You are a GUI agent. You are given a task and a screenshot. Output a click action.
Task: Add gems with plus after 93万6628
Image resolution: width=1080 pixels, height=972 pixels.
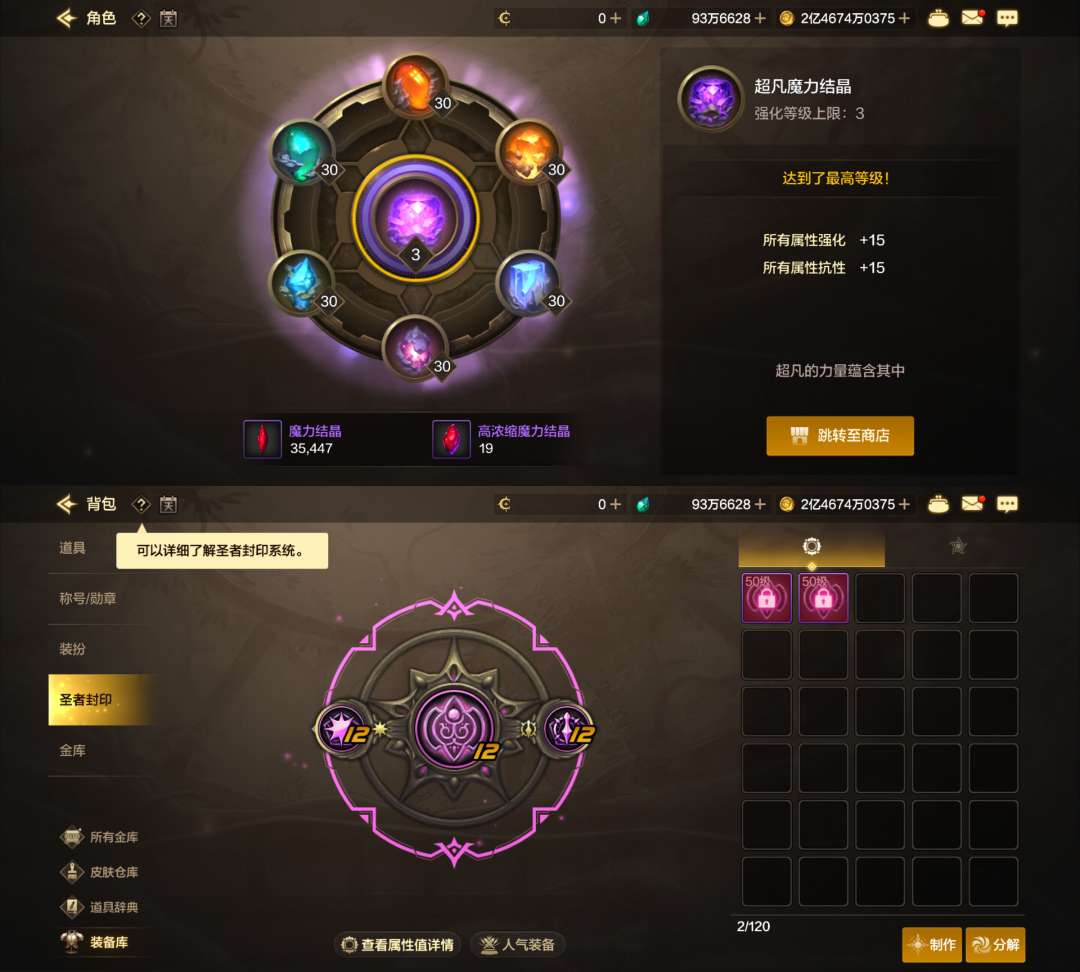pyautogui.click(x=760, y=19)
